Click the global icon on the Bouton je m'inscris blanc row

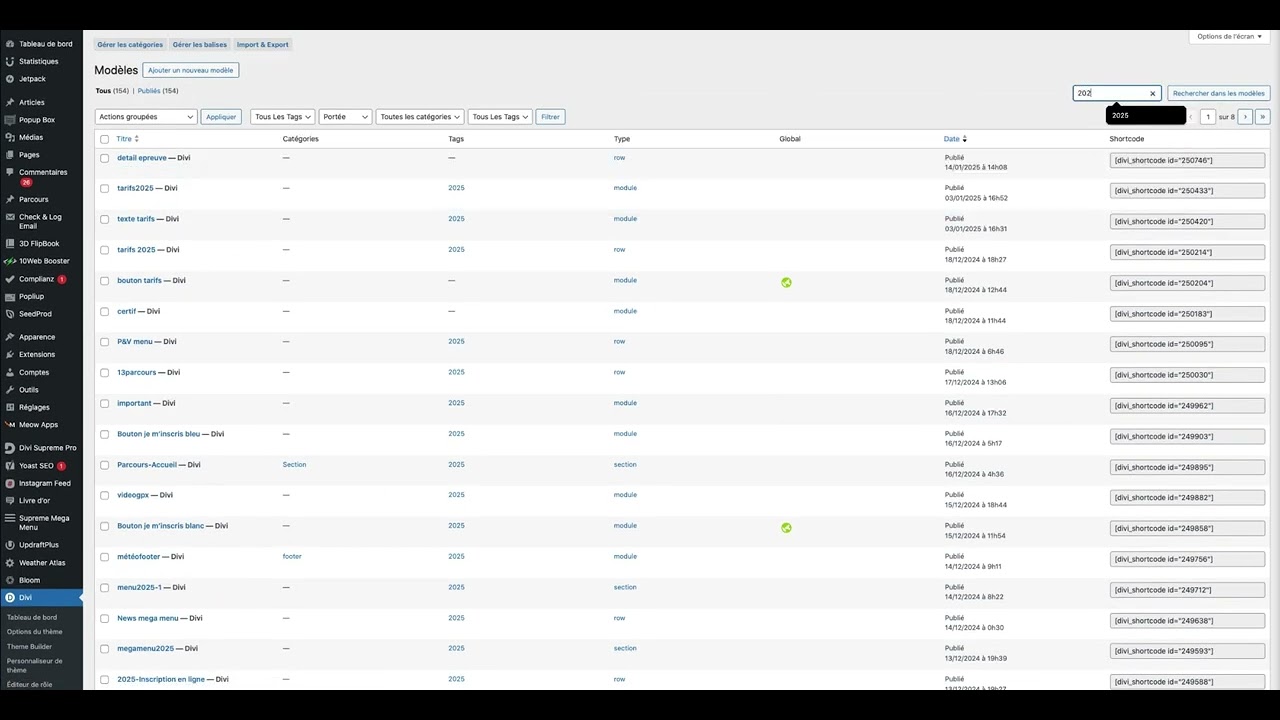tap(786, 528)
